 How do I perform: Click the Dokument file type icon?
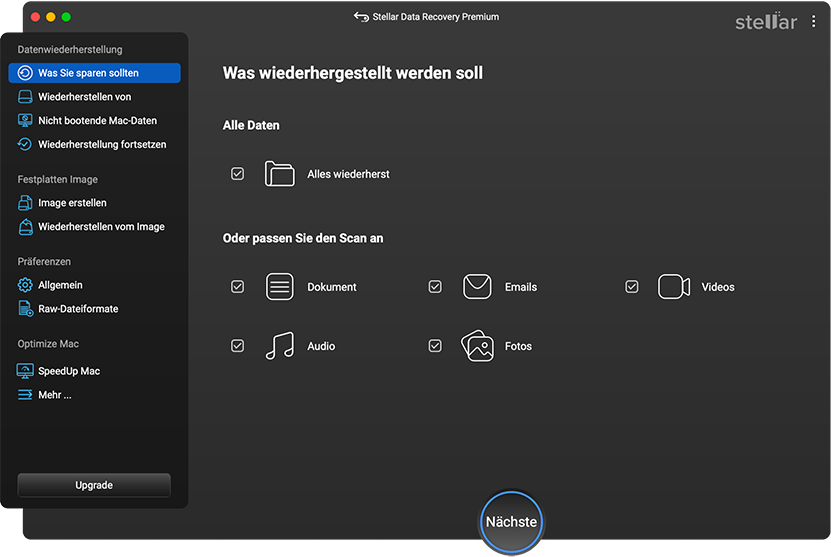pyautogui.click(x=279, y=287)
